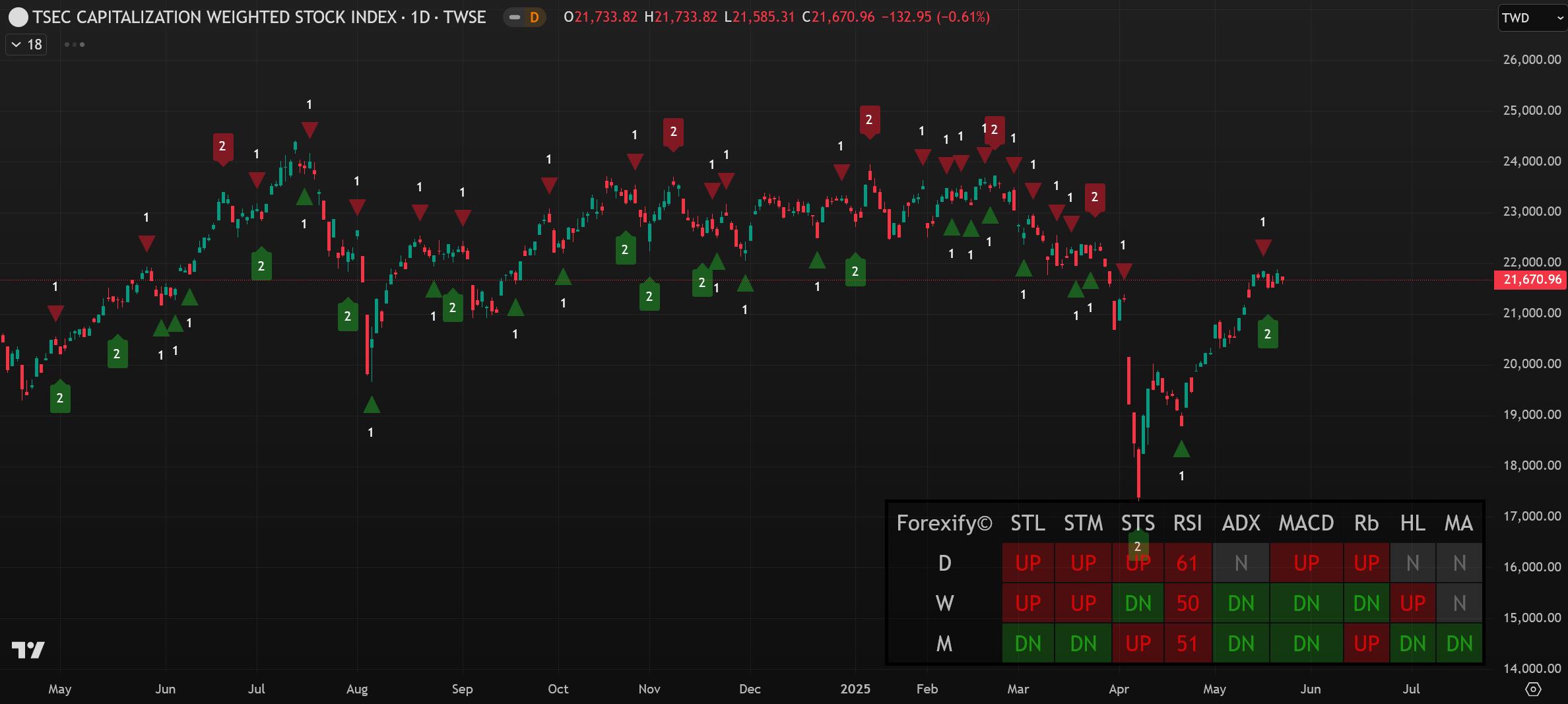Click daily ADX cell showing N
Viewport: 1568px width, 704px height.
tap(1241, 563)
